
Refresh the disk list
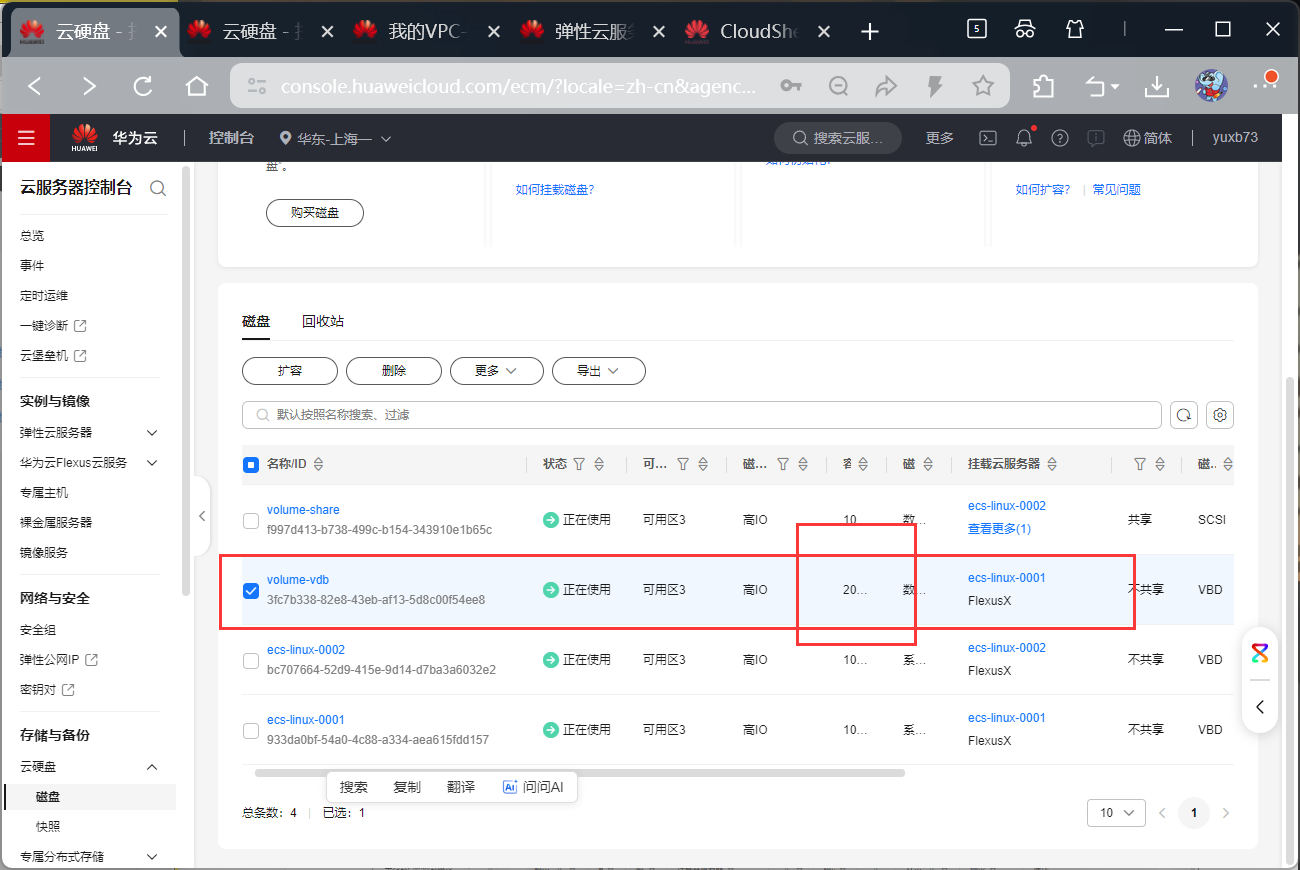pos(1184,415)
